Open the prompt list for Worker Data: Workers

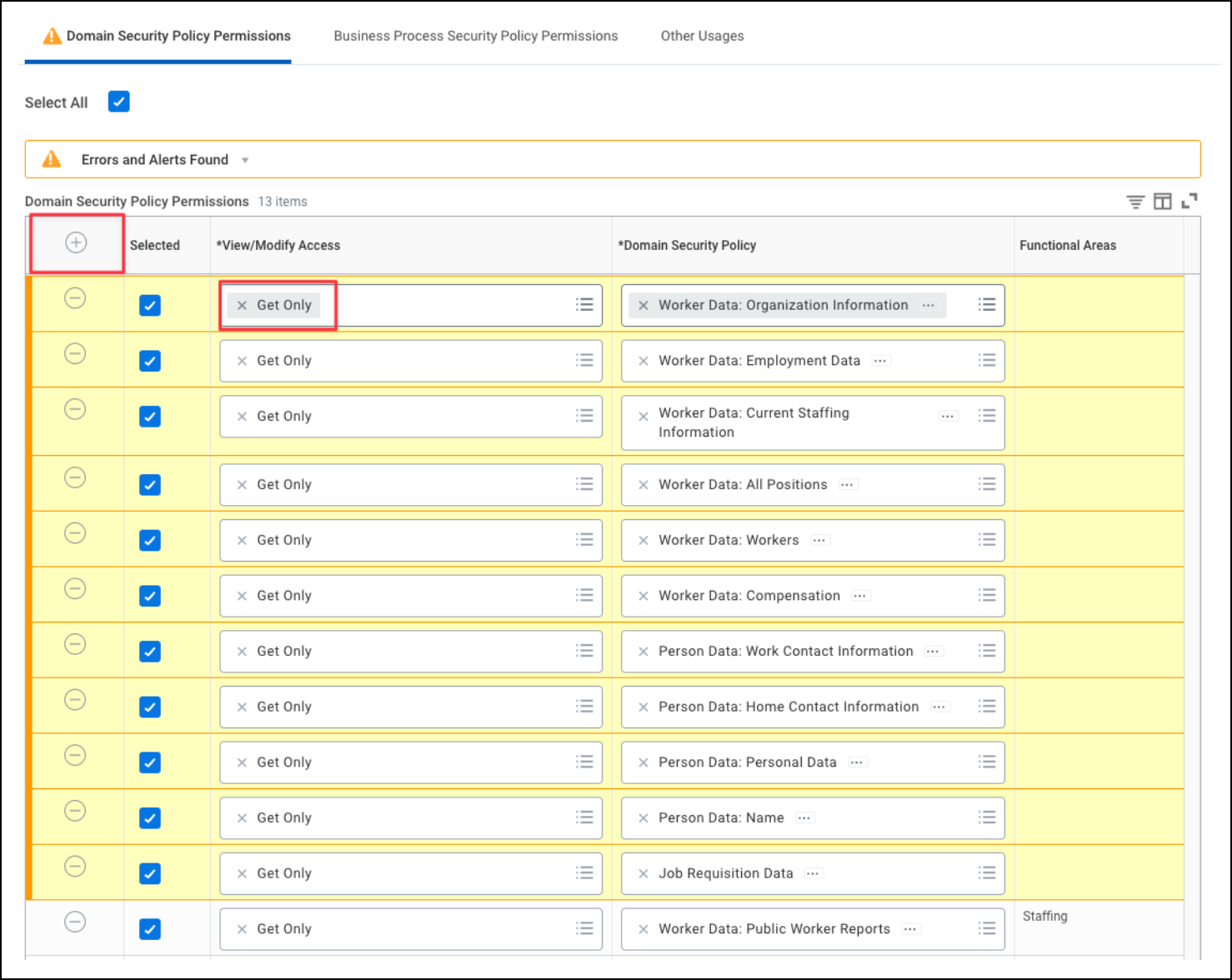[987, 540]
